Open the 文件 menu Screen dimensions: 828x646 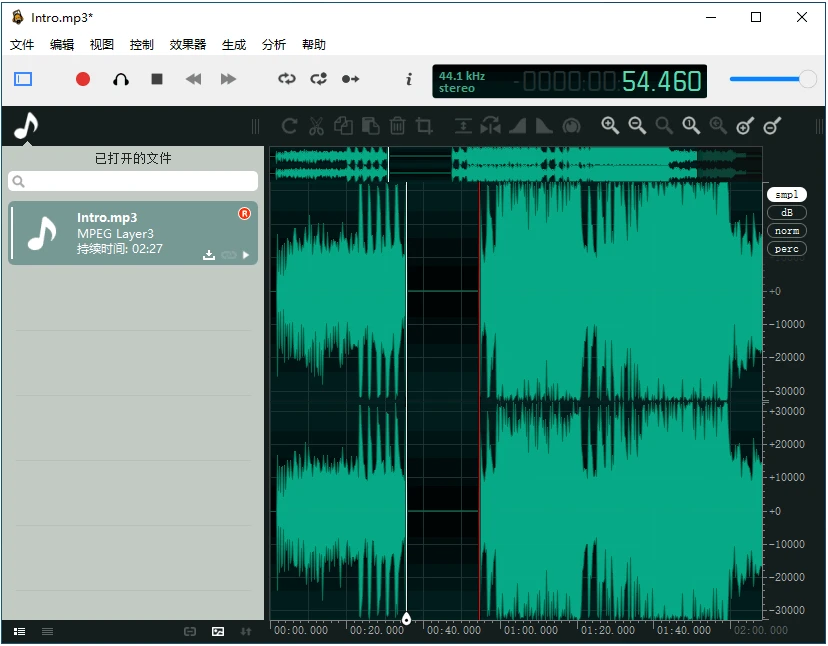(22, 44)
